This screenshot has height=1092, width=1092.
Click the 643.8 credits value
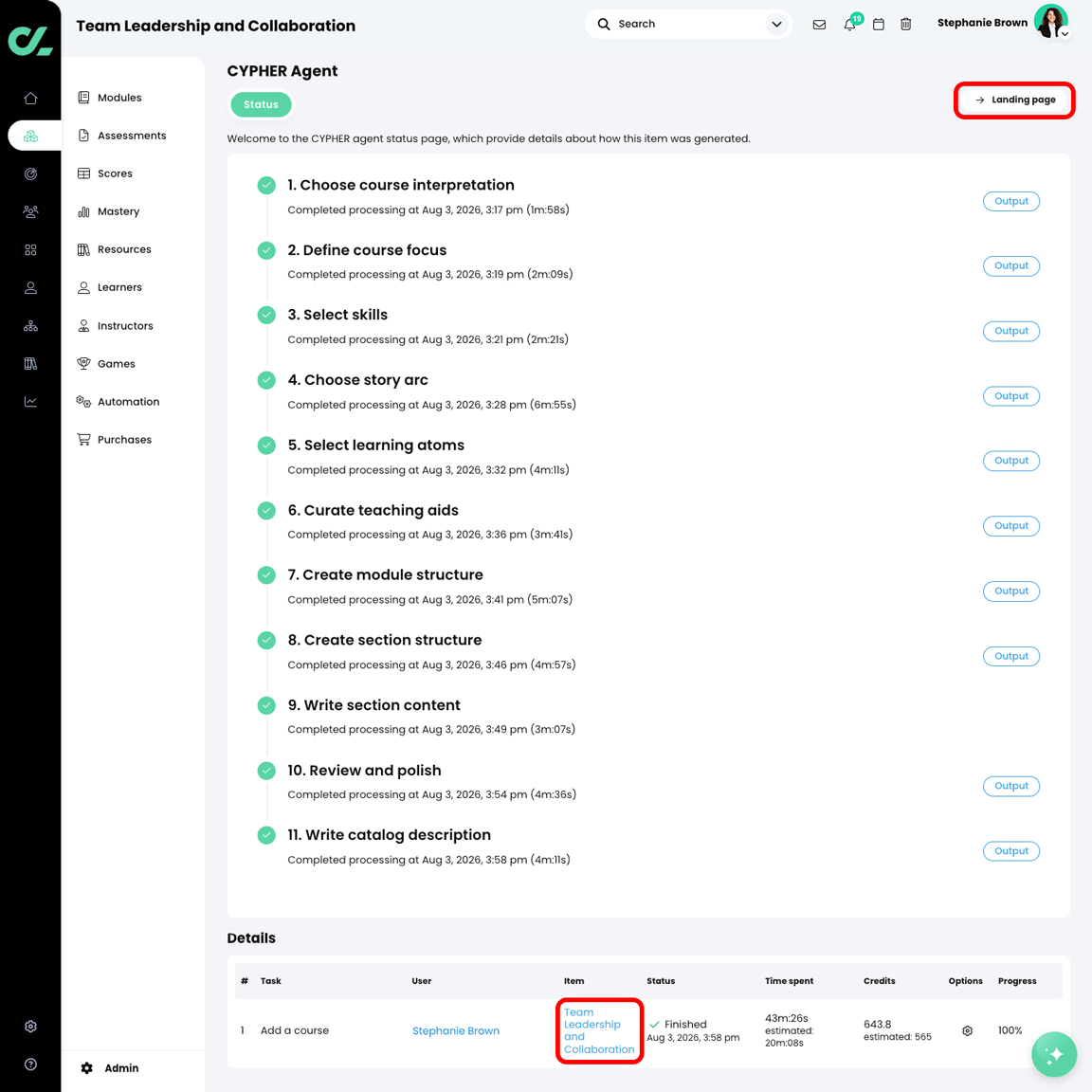878,1025
